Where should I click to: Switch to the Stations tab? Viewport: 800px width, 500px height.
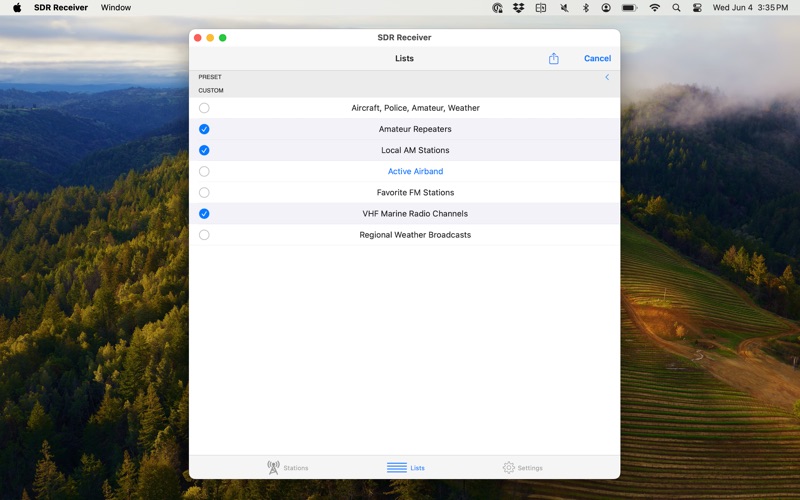pyautogui.click(x=288, y=467)
